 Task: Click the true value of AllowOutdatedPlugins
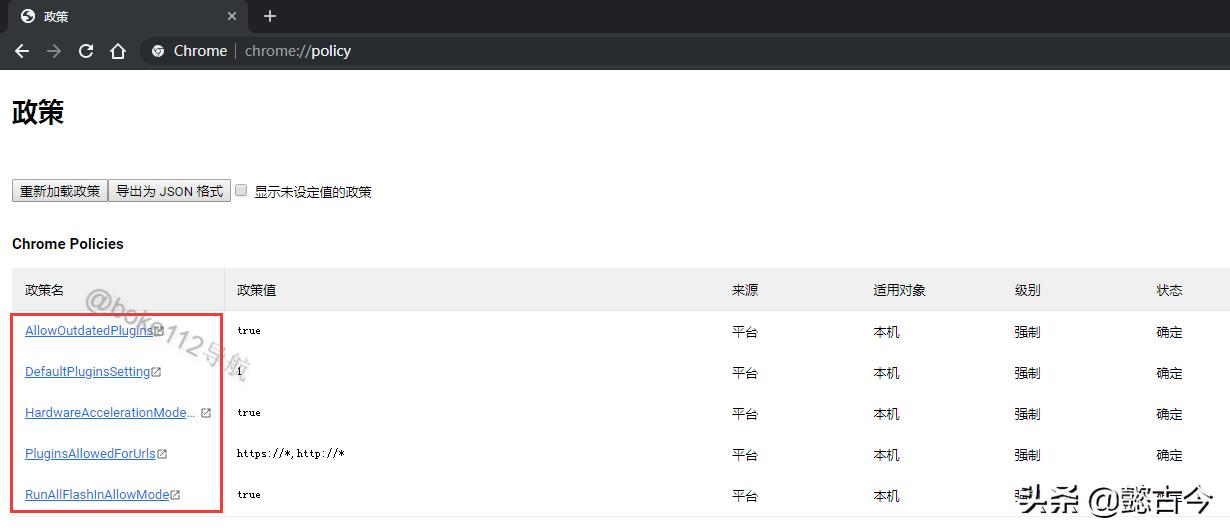pos(249,331)
